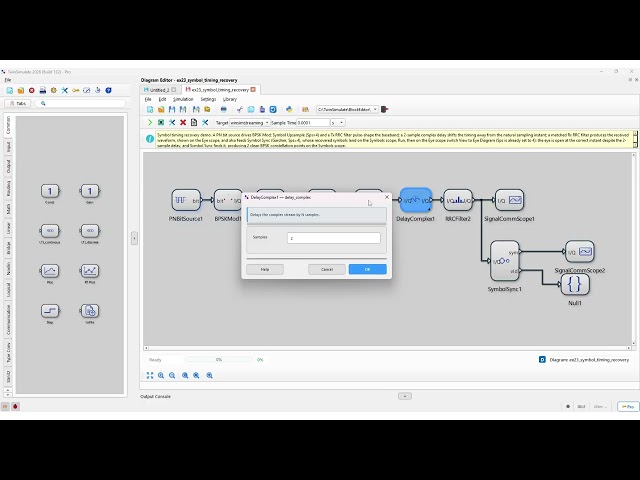The image size is (640, 480).
Task: Click the red stop icon in the main toolbar
Action: point(31,90)
